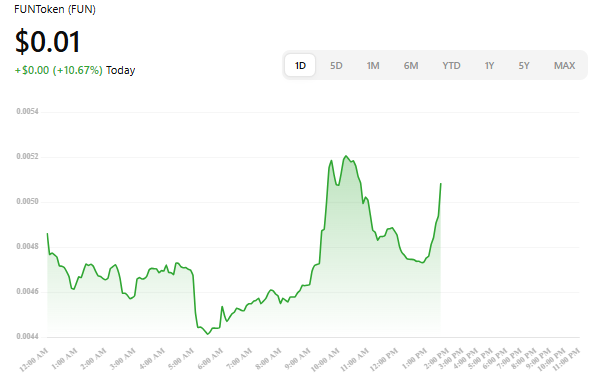Click the FUNToken (FUN) title
This screenshot has width=603, height=374.
click(x=55, y=9)
